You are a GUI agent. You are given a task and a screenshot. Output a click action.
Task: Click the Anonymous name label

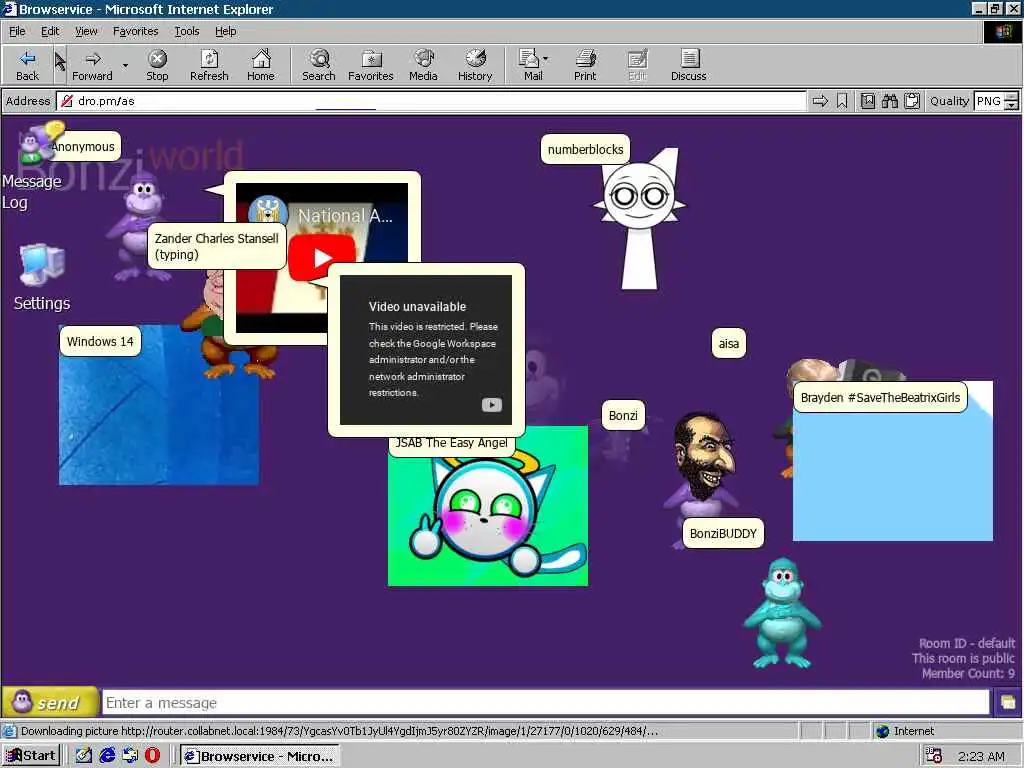click(83, 146)
